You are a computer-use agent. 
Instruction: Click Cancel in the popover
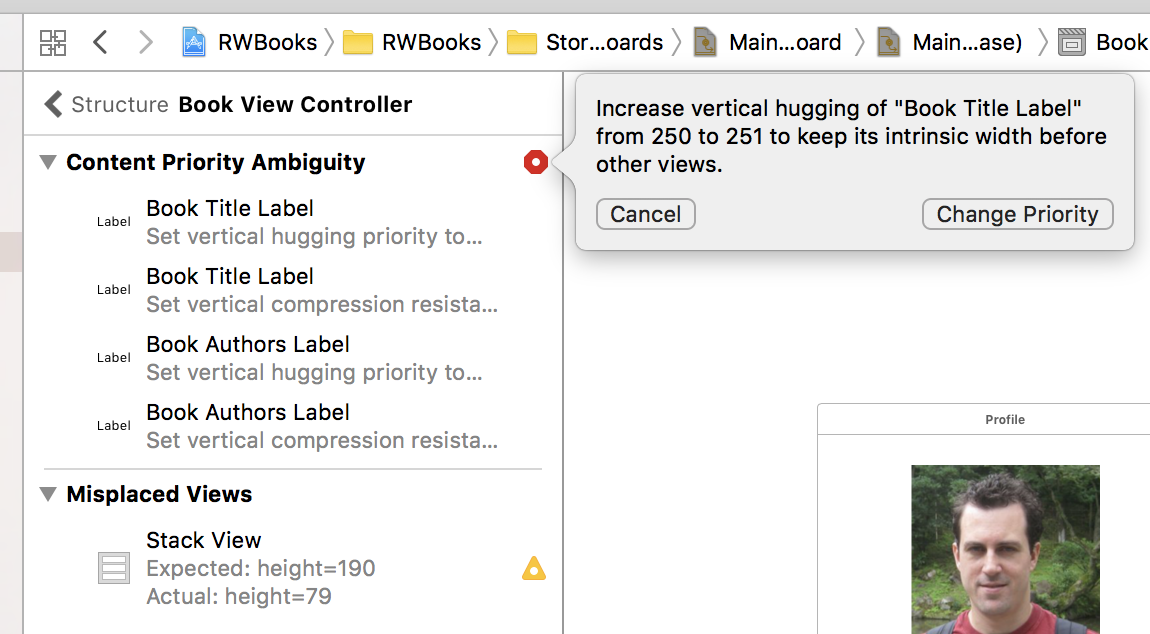pyautogui.click(x=645, y=214)
